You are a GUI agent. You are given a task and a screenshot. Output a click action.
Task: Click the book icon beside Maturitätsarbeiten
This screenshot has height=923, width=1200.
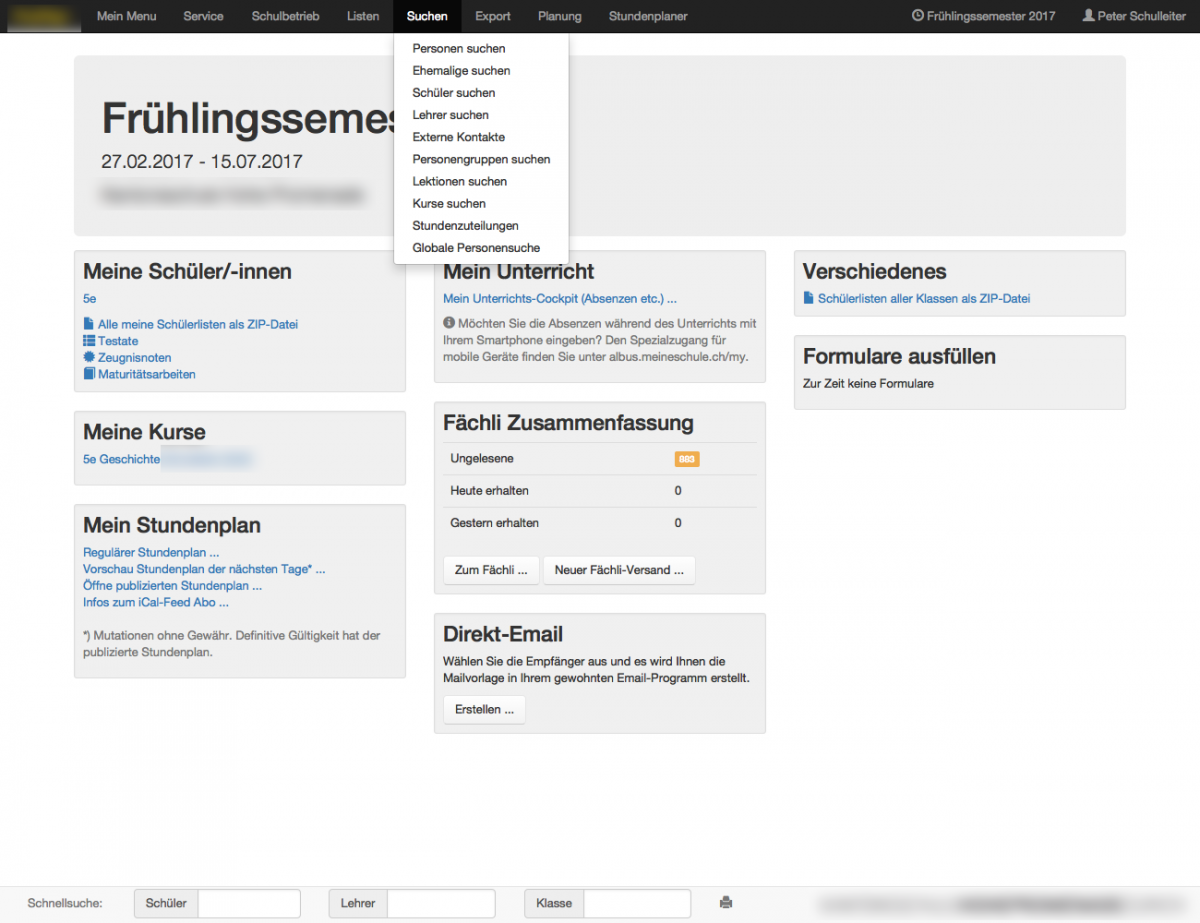(89, 374)
